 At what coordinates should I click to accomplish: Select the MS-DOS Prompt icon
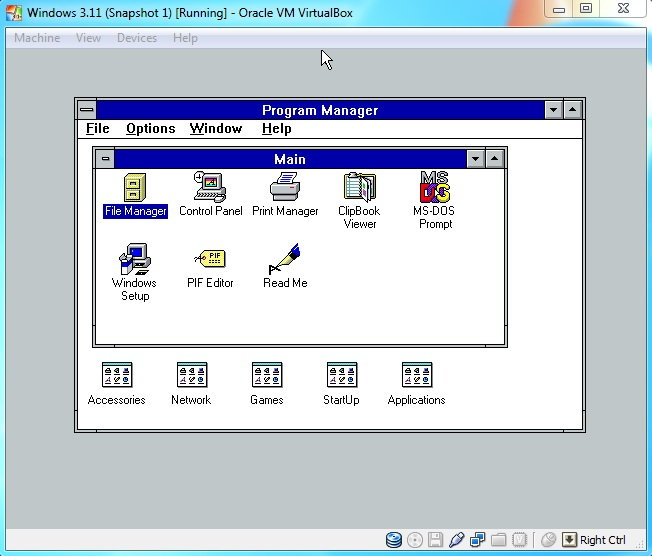click(x=434, y=187)
